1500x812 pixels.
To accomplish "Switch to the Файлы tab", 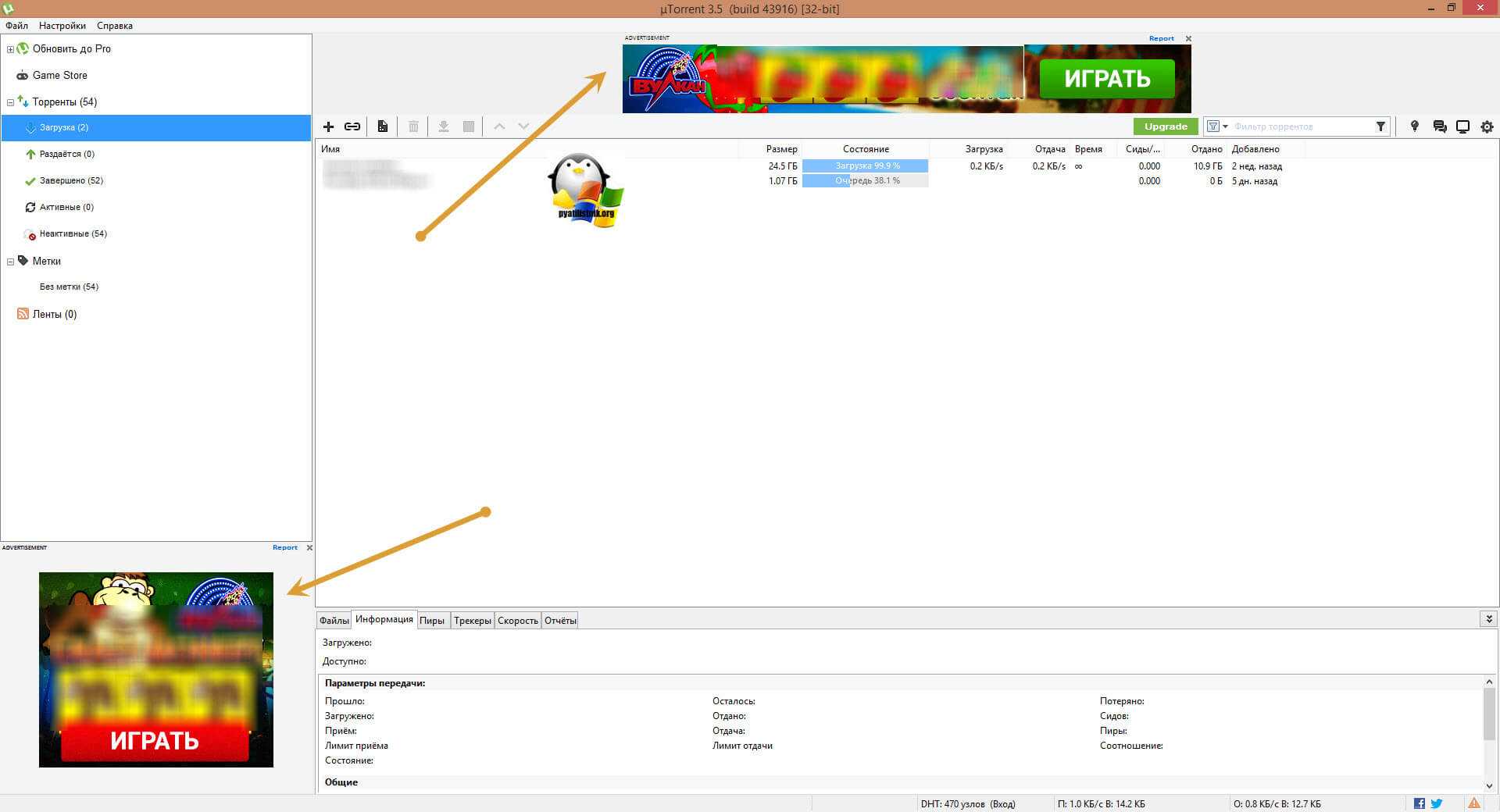I will pyautogui.click(x=334, y=621).
